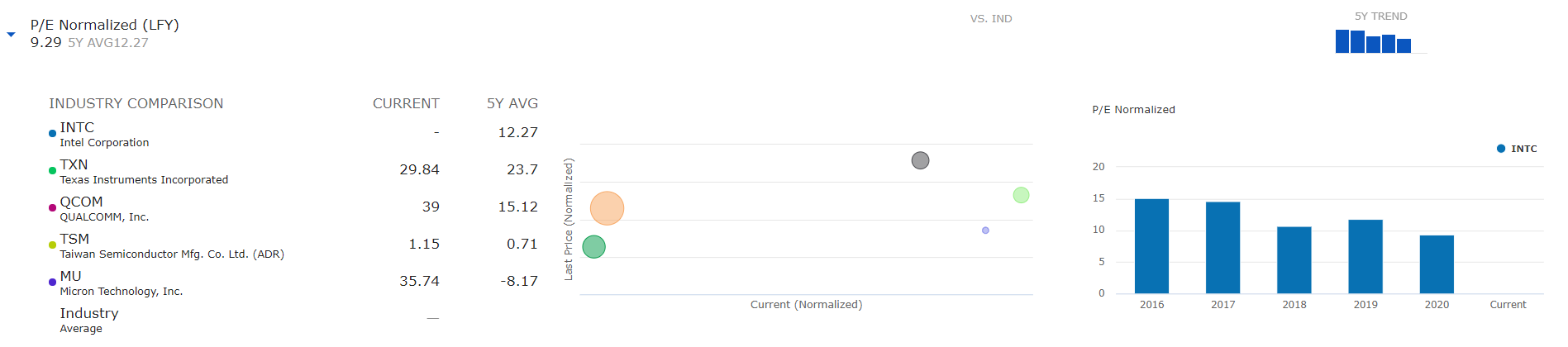Click the 2016 bar in P/E chart
Screen dimensions: 1568x347
[x=1151, y=246]
